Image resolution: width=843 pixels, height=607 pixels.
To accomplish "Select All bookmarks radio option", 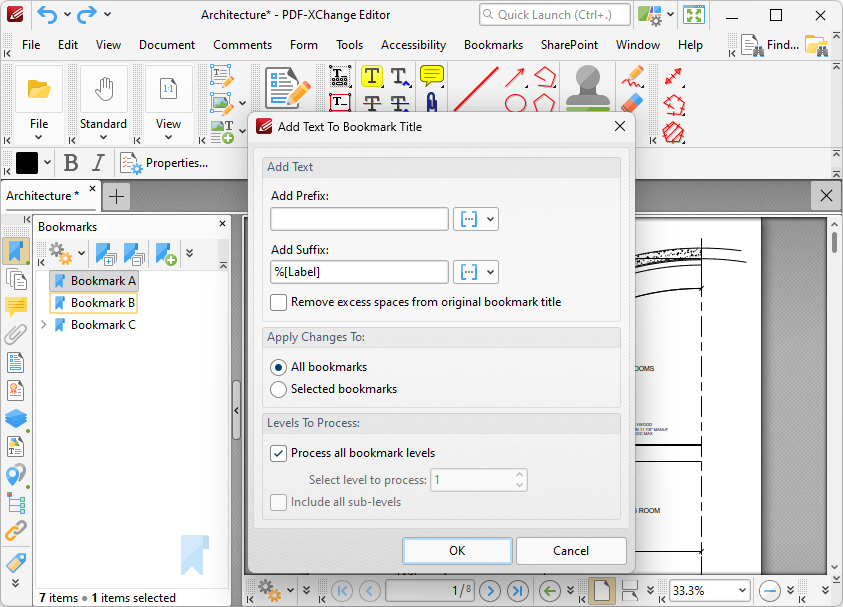I will point(278,367).
